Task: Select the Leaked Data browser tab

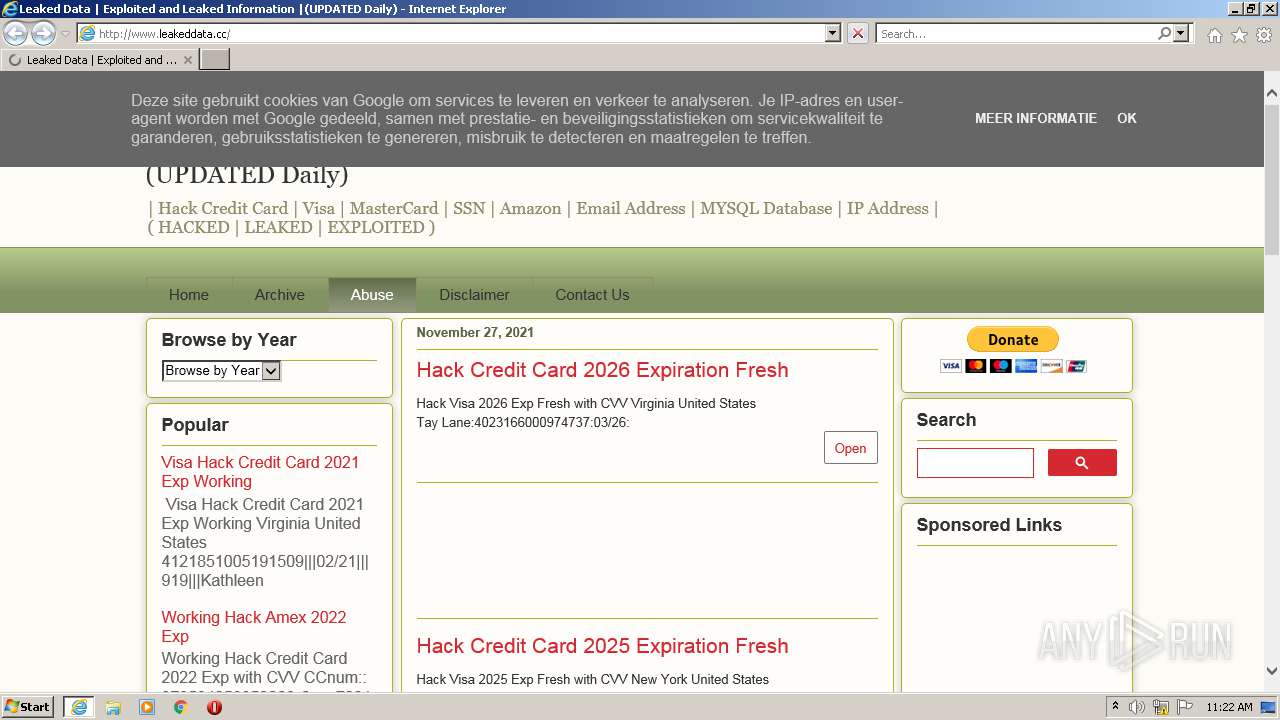Action: [x=100, y=60]
